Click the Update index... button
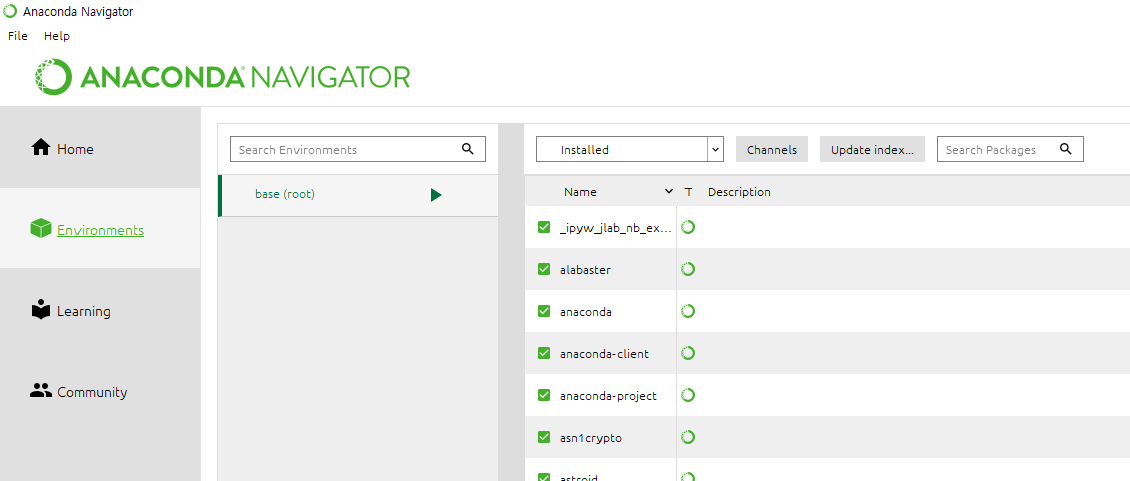1130x481 pixels. point(872,149)
